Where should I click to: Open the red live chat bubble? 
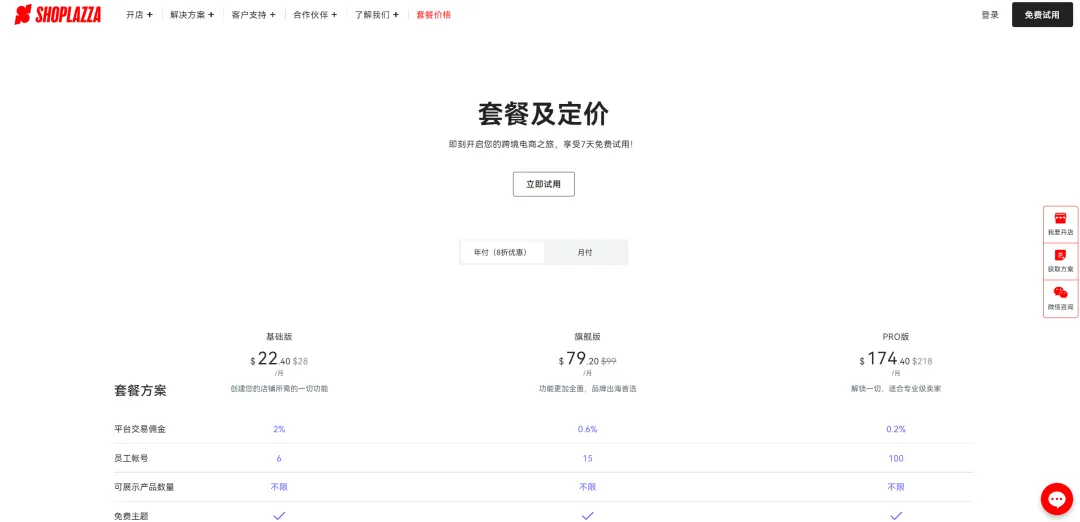pyautogui.click(x=1056, y=498)
